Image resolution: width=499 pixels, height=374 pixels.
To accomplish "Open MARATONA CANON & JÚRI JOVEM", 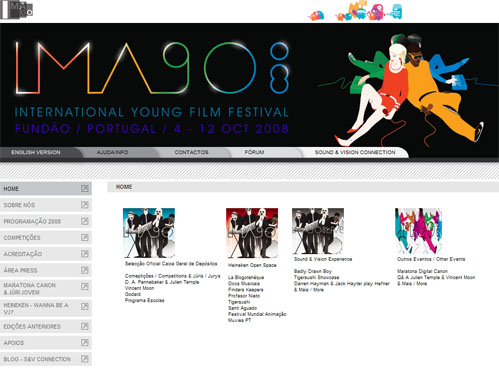I will [x=46, y=288].
